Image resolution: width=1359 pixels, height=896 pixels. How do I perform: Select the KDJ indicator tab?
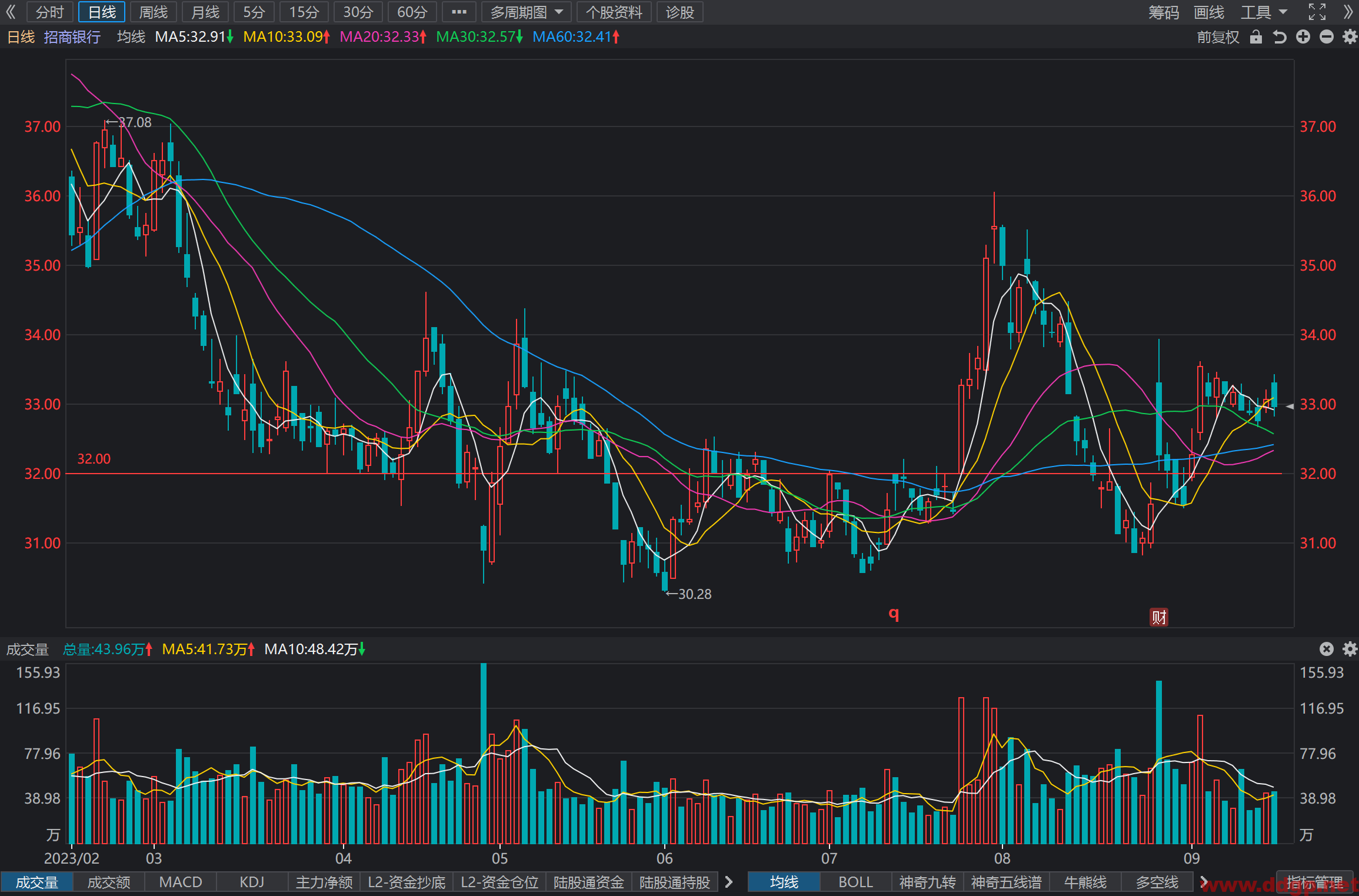tap(252, 882)
